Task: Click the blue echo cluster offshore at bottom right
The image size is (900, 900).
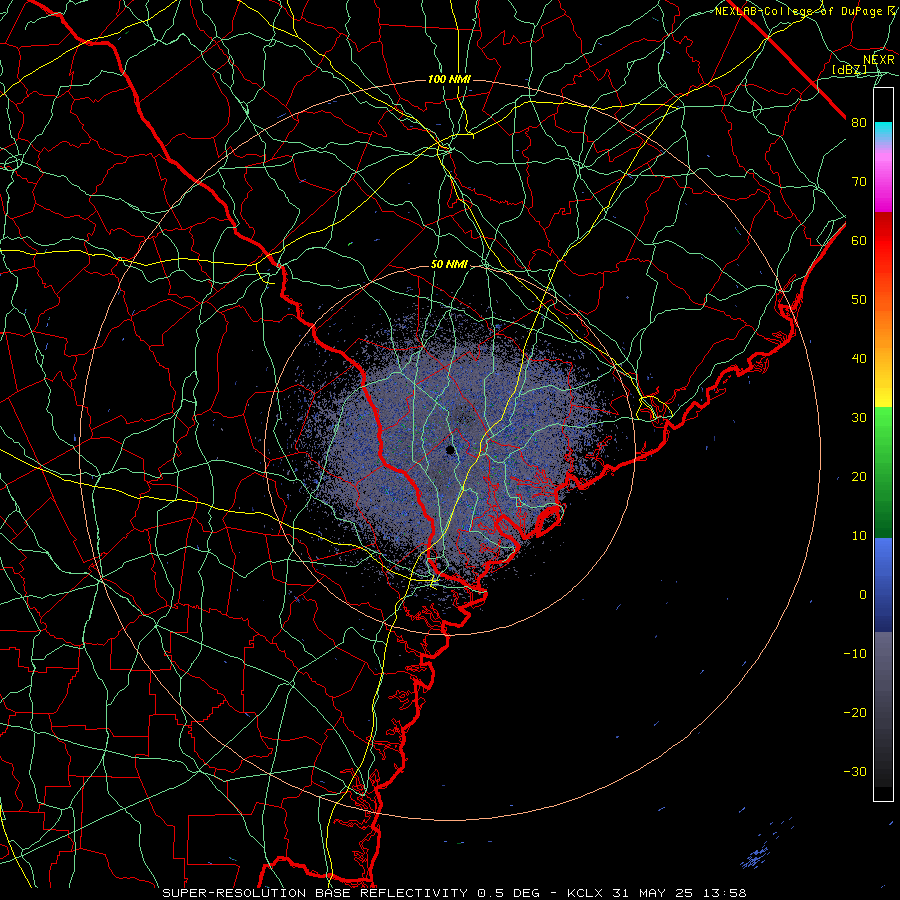Action: 756,857
